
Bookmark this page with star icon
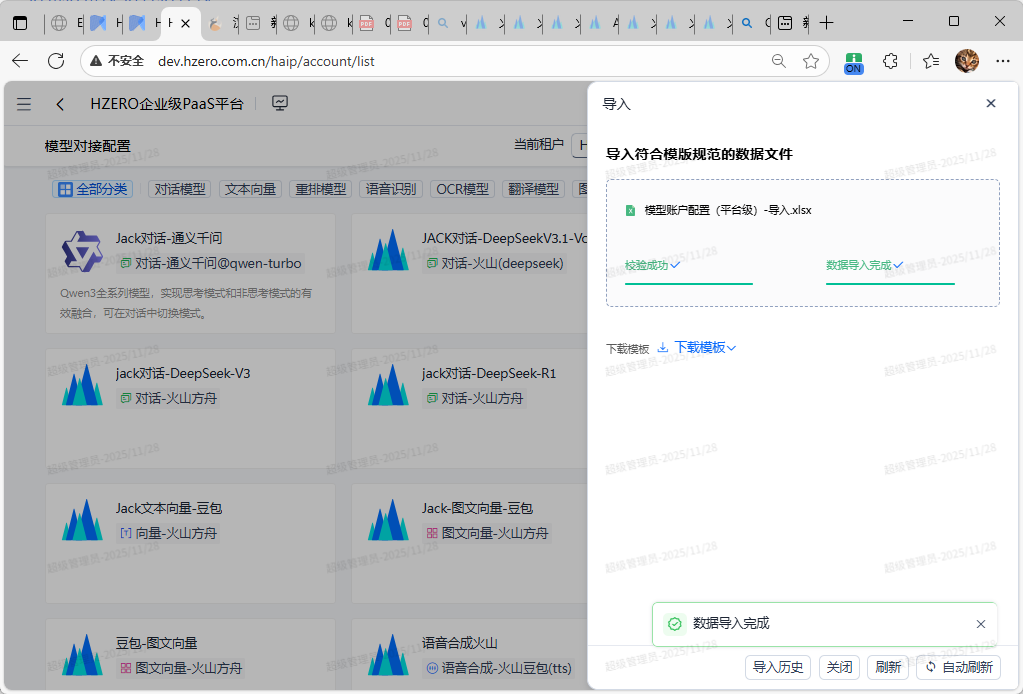pyautogui.click(x=811, y=61)
